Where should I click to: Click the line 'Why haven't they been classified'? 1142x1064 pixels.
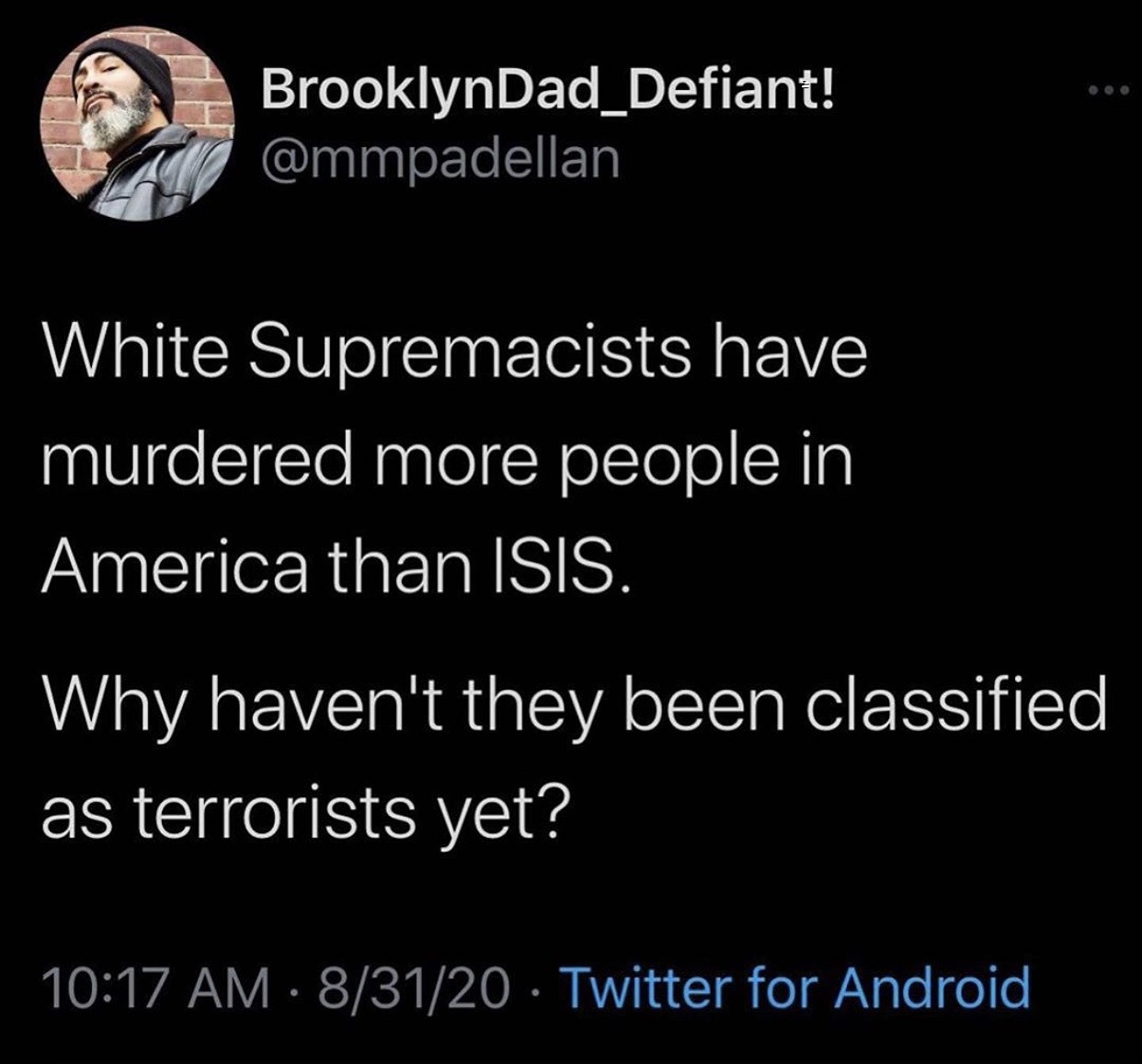[x=575, y=705]
